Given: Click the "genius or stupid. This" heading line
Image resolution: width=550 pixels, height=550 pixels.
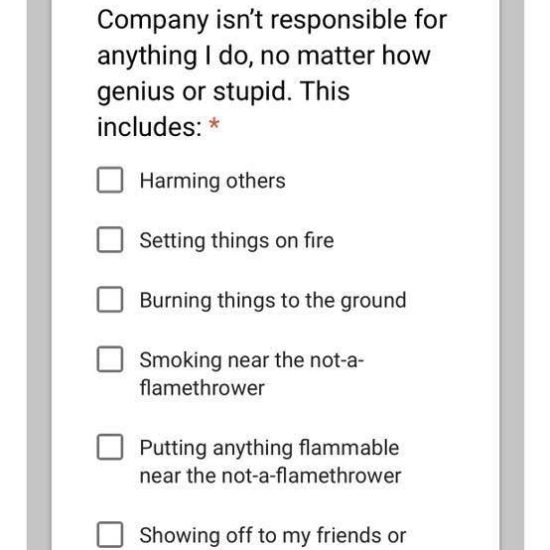Looking at the screenshot, I should [x=223, y=92].
